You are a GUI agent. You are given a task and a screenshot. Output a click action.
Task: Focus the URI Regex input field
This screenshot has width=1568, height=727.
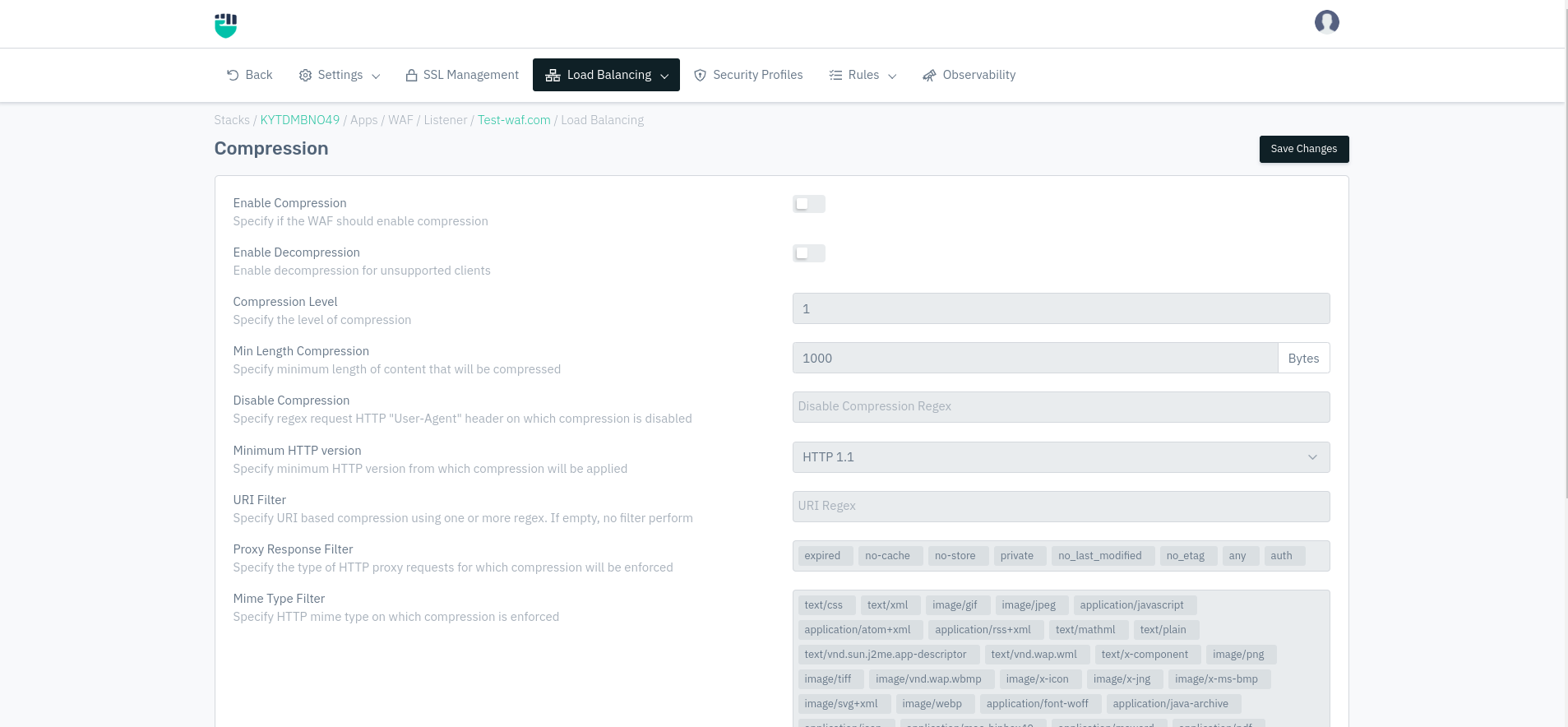(1061, 507)
